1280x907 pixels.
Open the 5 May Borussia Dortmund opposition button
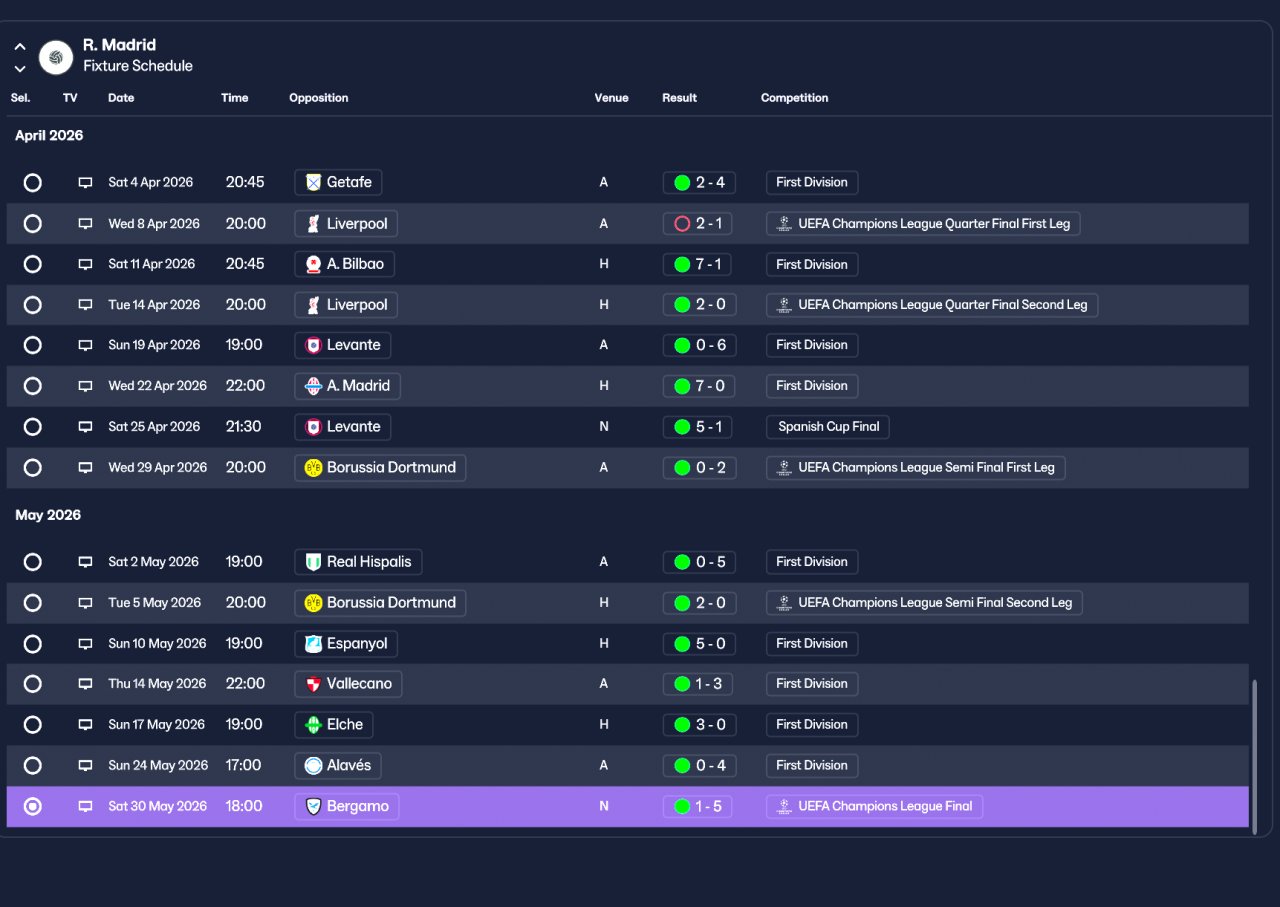tap(380, 603)
